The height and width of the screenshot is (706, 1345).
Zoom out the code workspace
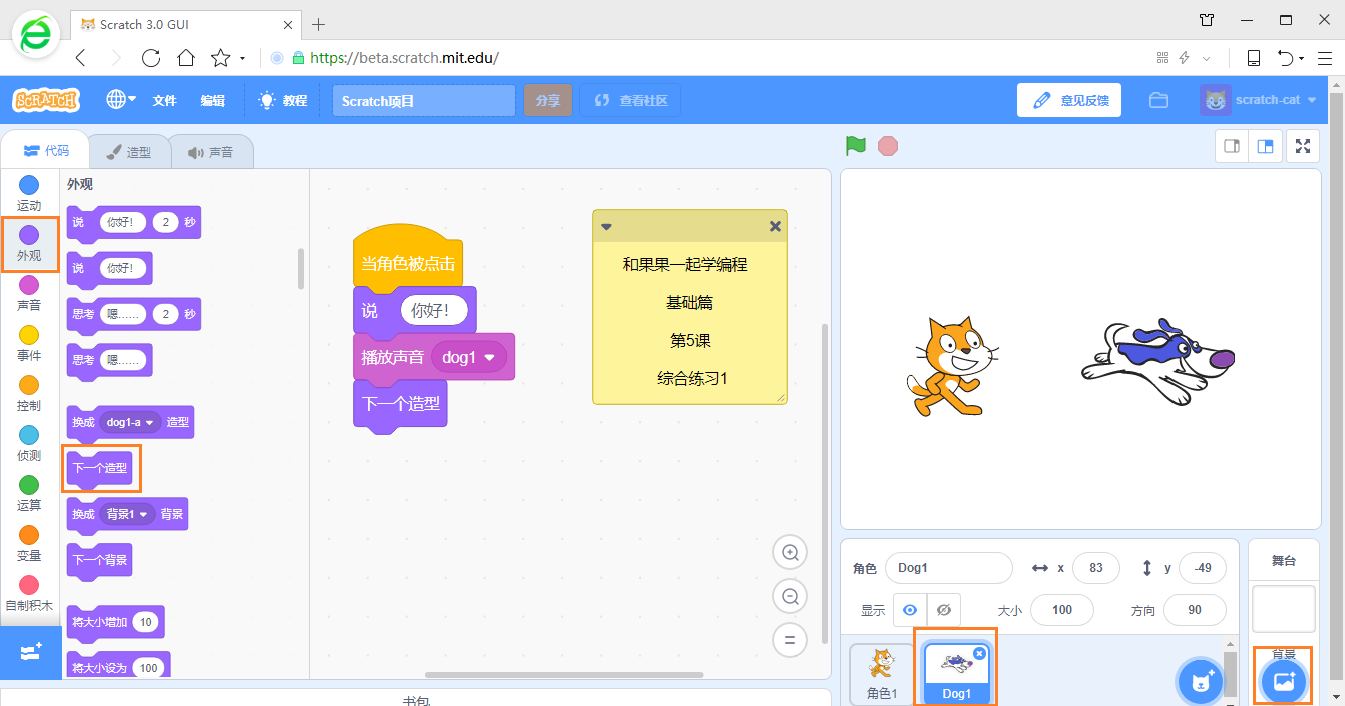(790, 597)
